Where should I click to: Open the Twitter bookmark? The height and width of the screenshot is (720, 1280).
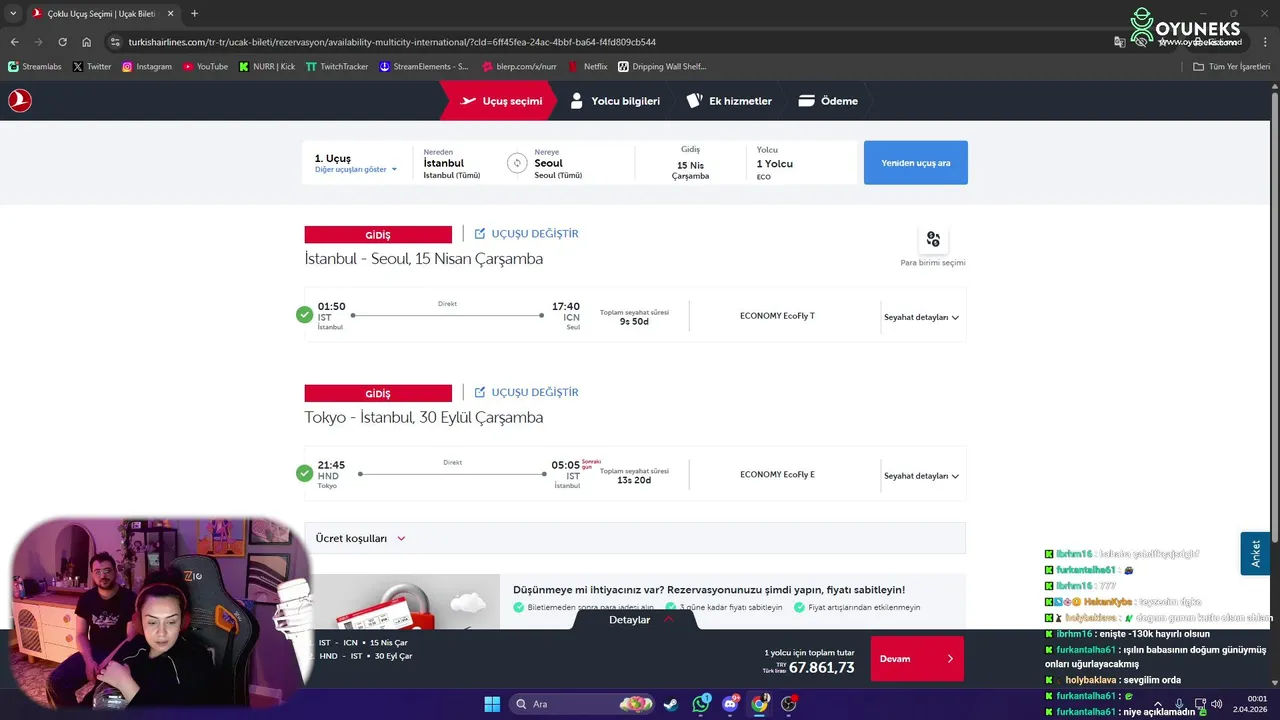(92, 67)
